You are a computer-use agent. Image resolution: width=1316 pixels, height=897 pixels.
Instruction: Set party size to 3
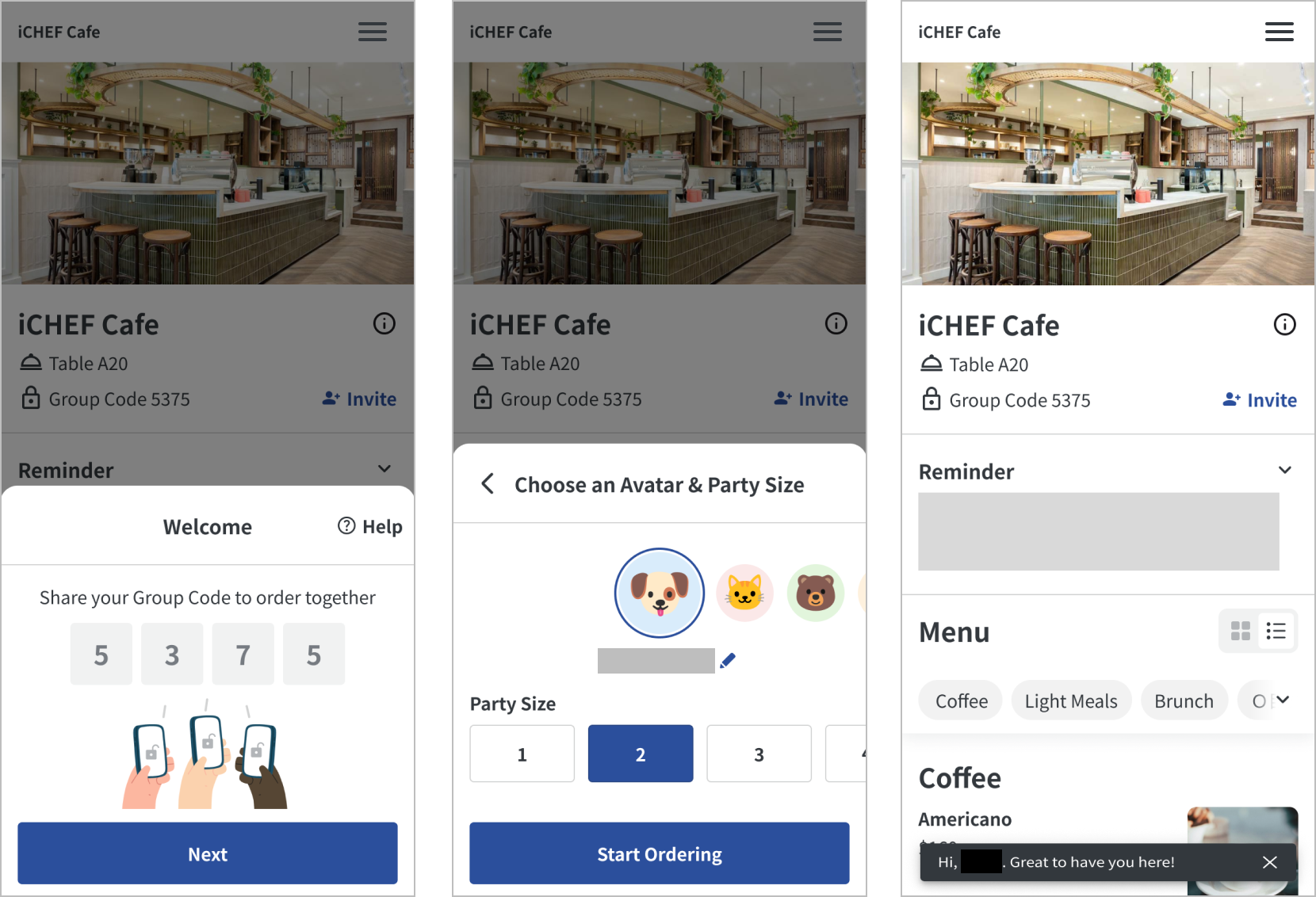pyautogui.click(x=759, y=754)
